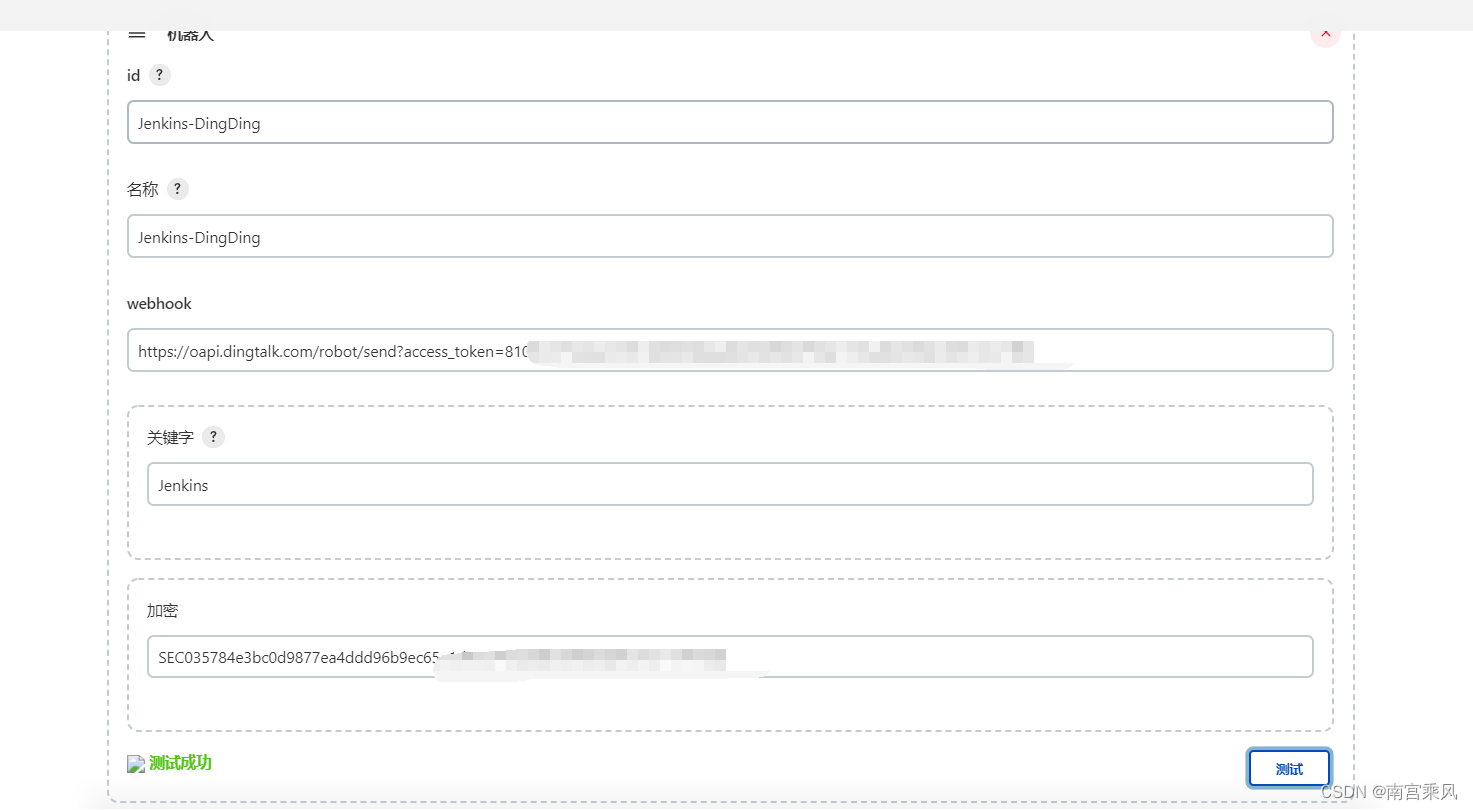Open help for the id field
This screenshot has width=1473, height=810.
[x=159, y=75]
